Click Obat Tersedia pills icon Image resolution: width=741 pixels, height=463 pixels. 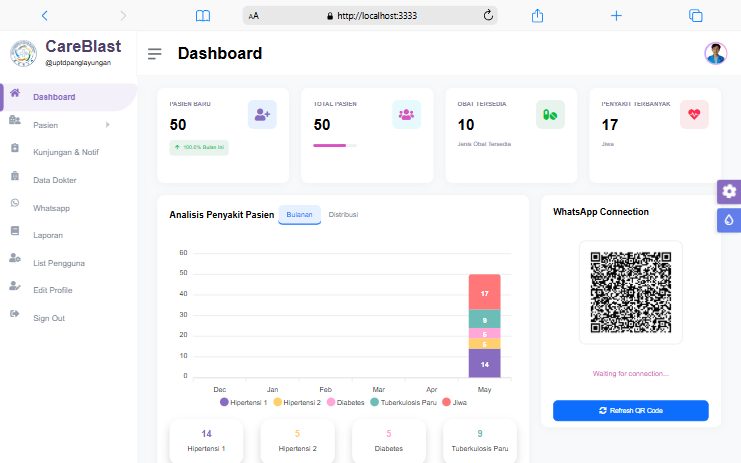[x=550, y=114]
